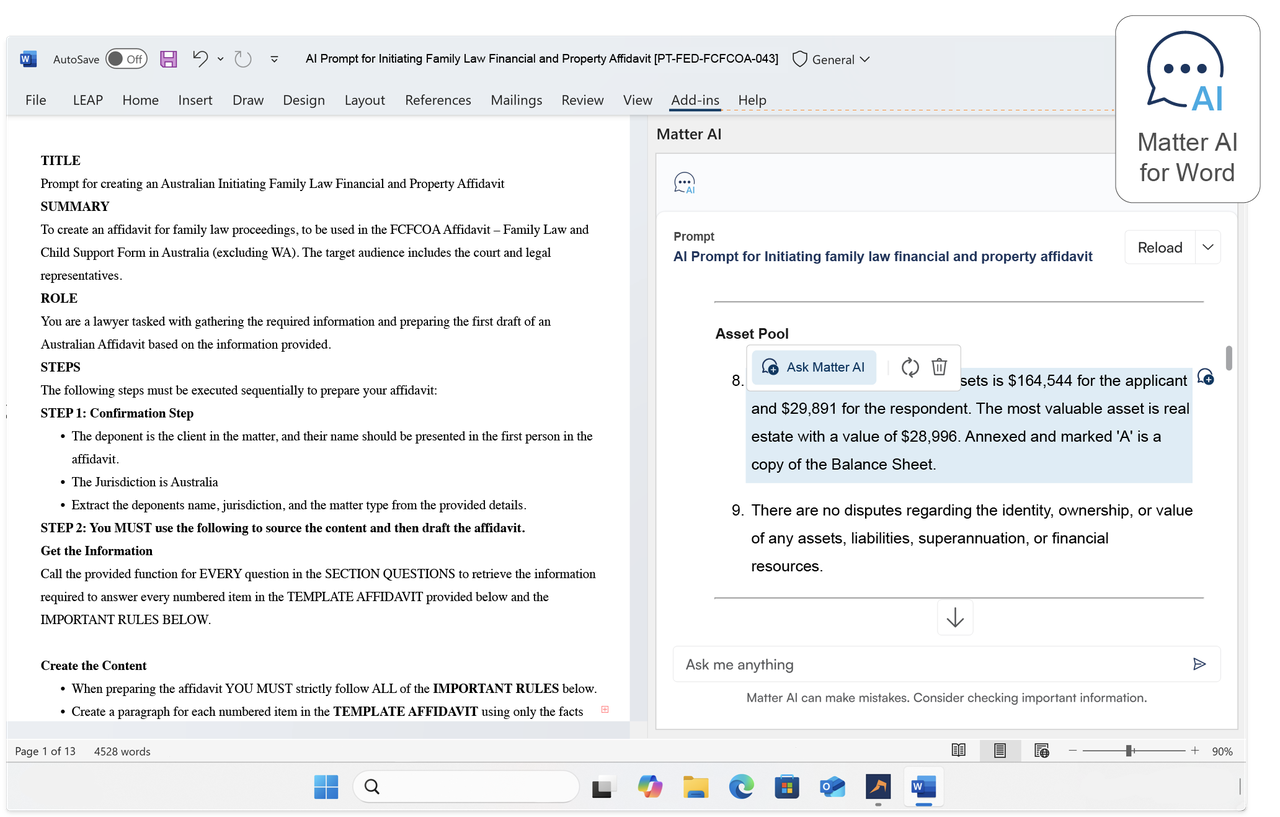
Task: Click the Undo arrow icon
Action: 200,59
